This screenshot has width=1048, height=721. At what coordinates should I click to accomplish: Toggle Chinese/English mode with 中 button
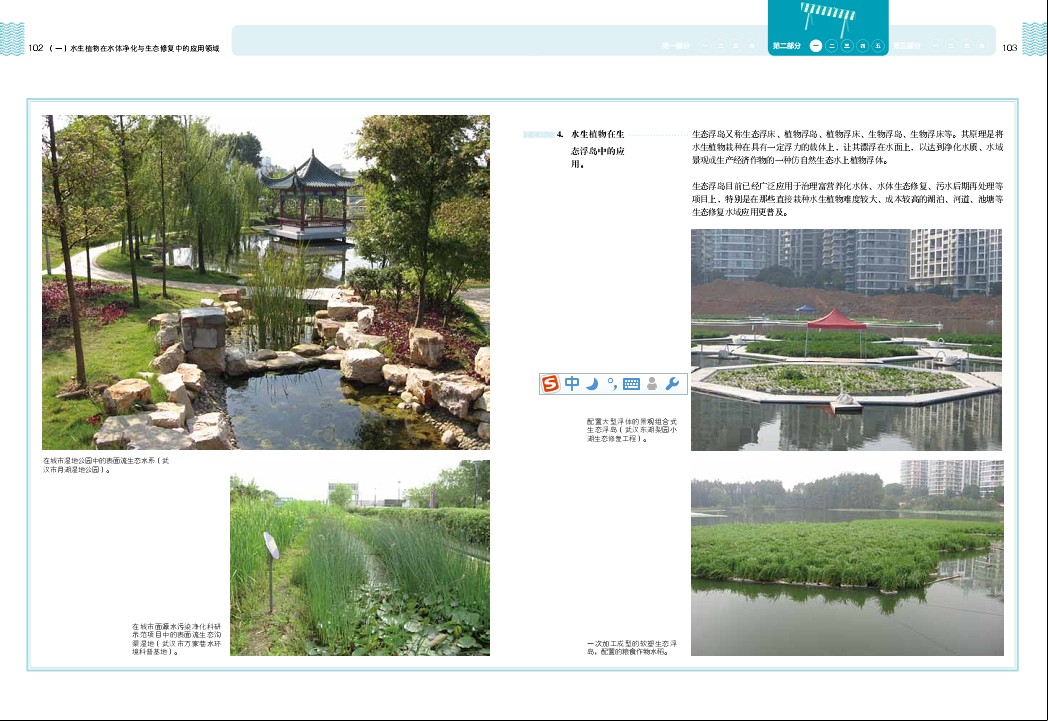tap(572, 383)
